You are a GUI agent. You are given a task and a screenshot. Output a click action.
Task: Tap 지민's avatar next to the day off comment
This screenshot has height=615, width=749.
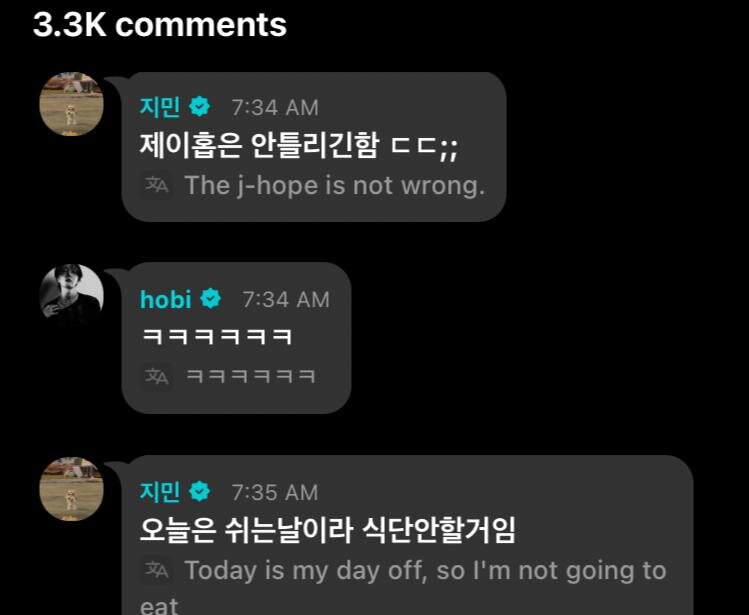tap(72, 489)
